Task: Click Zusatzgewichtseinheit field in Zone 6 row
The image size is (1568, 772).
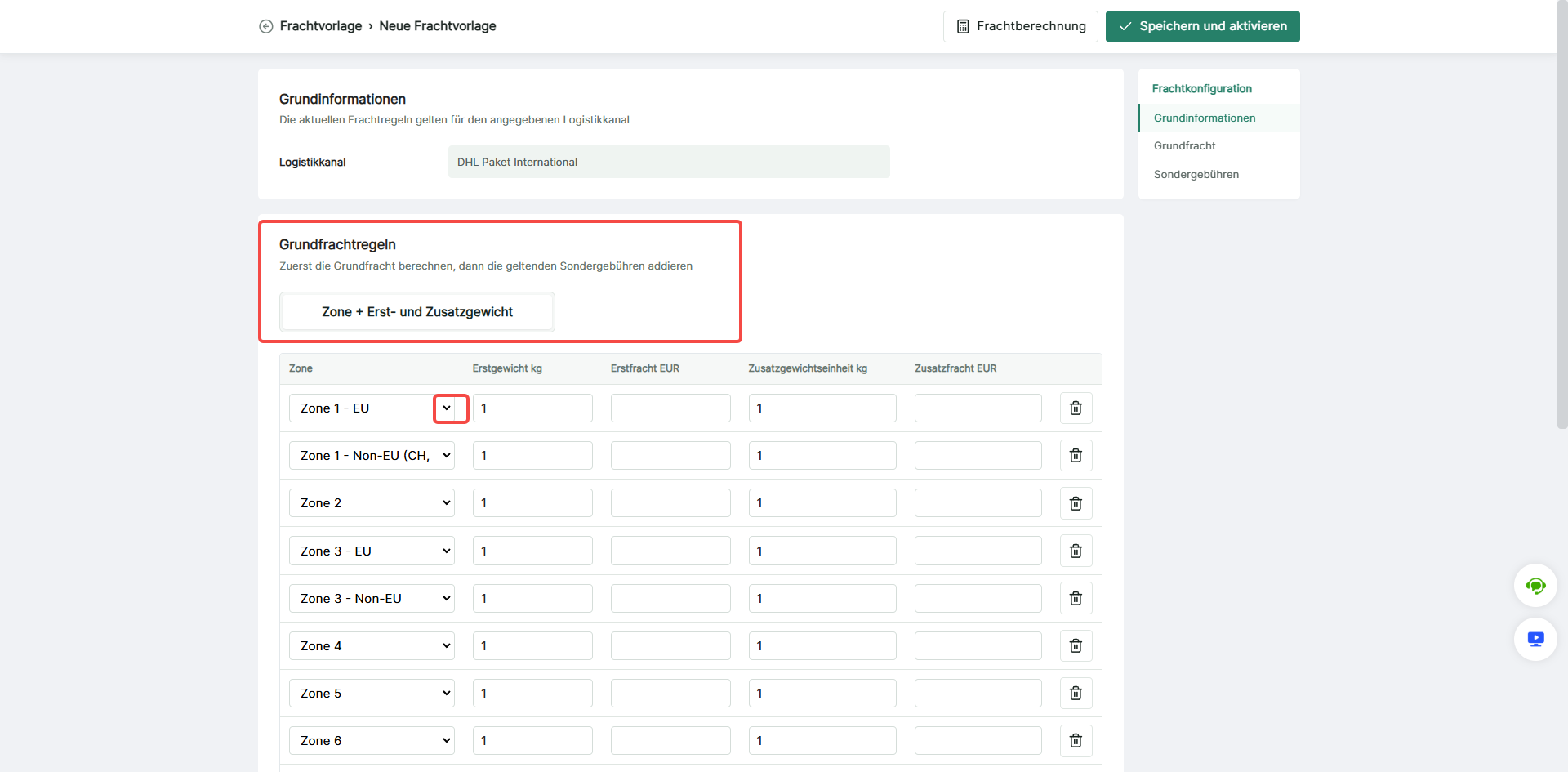Action: 822,741
